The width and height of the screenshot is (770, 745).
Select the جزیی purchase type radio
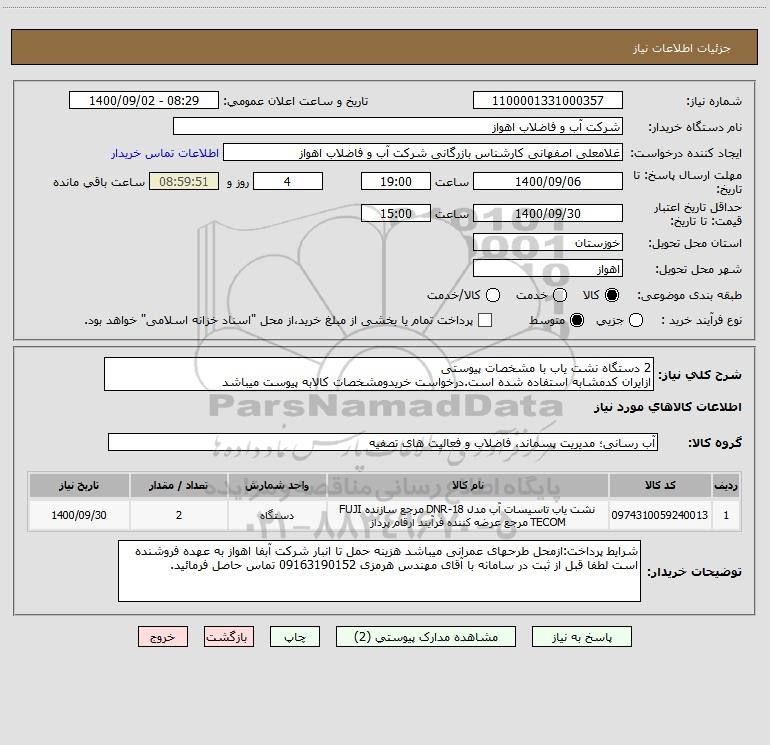[635, 320]
